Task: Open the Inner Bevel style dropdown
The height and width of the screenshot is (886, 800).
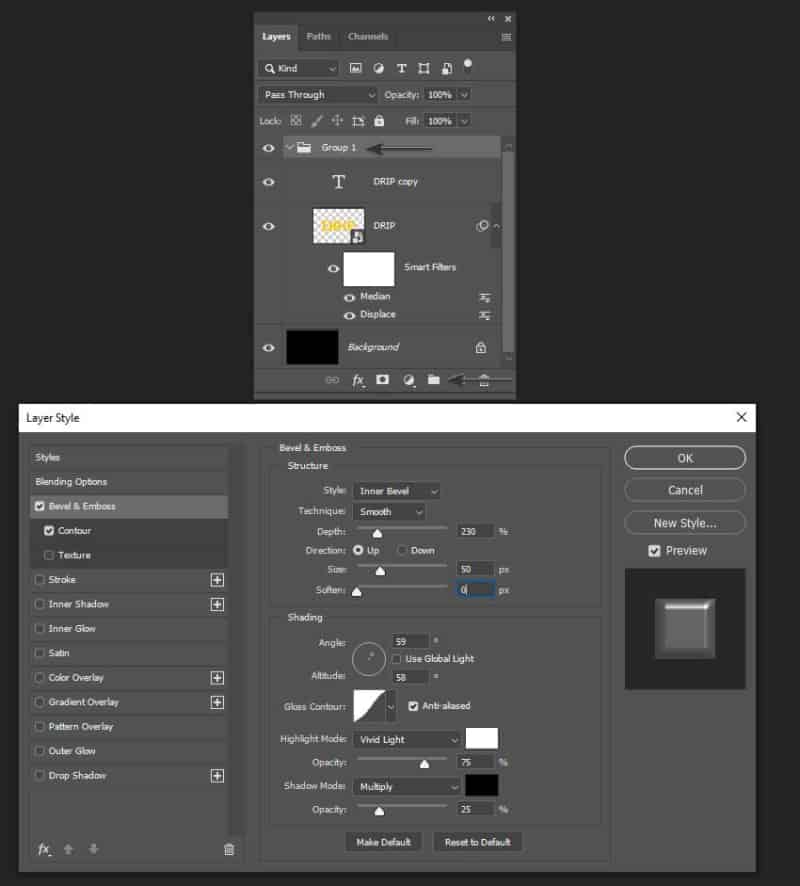Action: 397,491
